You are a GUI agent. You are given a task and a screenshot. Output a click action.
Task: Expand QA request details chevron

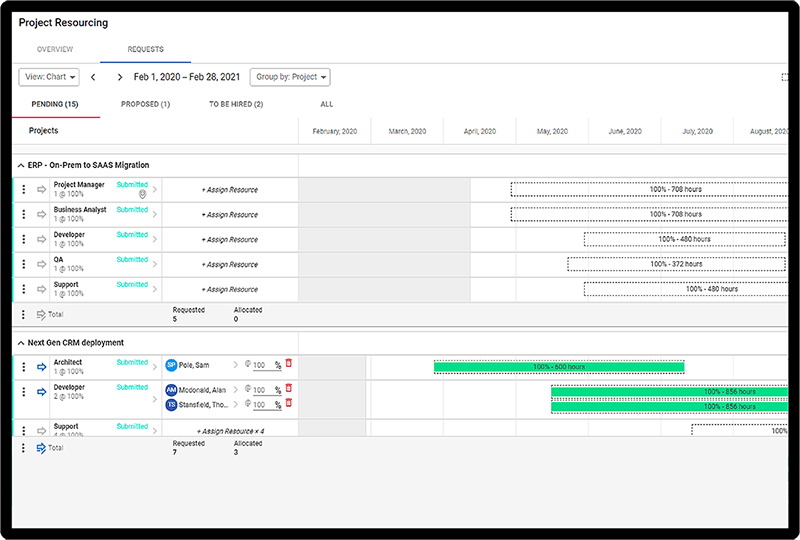coord(155,264)
